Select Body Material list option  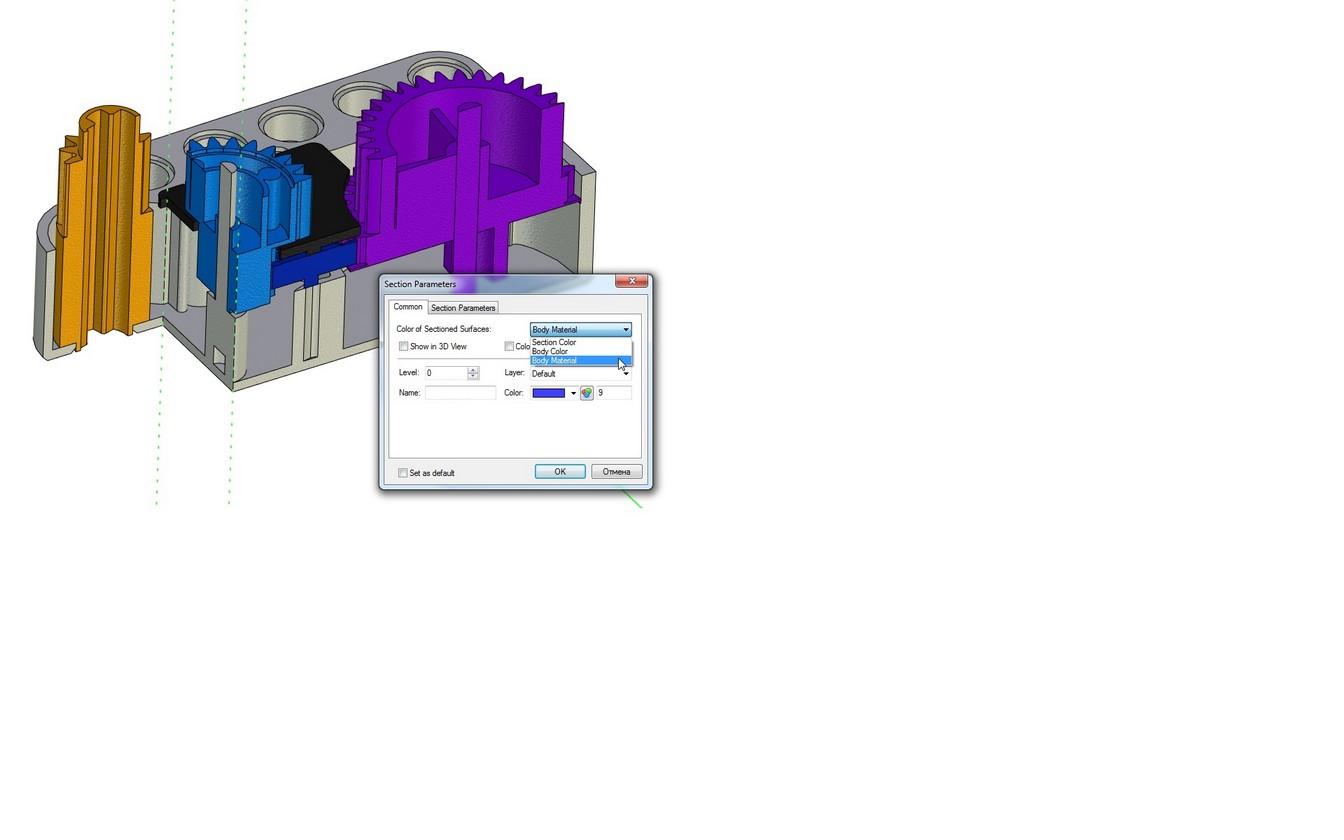(x=554, y=361)
